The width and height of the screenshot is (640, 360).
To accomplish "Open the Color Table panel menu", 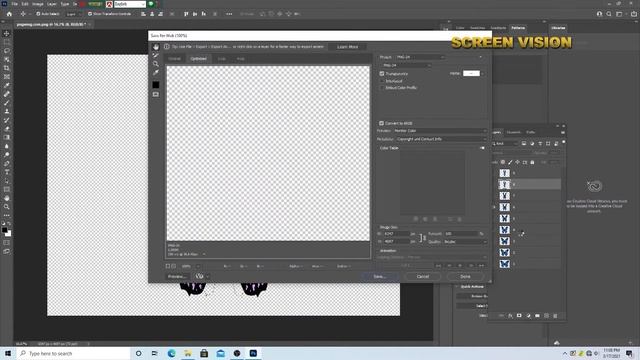I will click(x=482, y=148).
